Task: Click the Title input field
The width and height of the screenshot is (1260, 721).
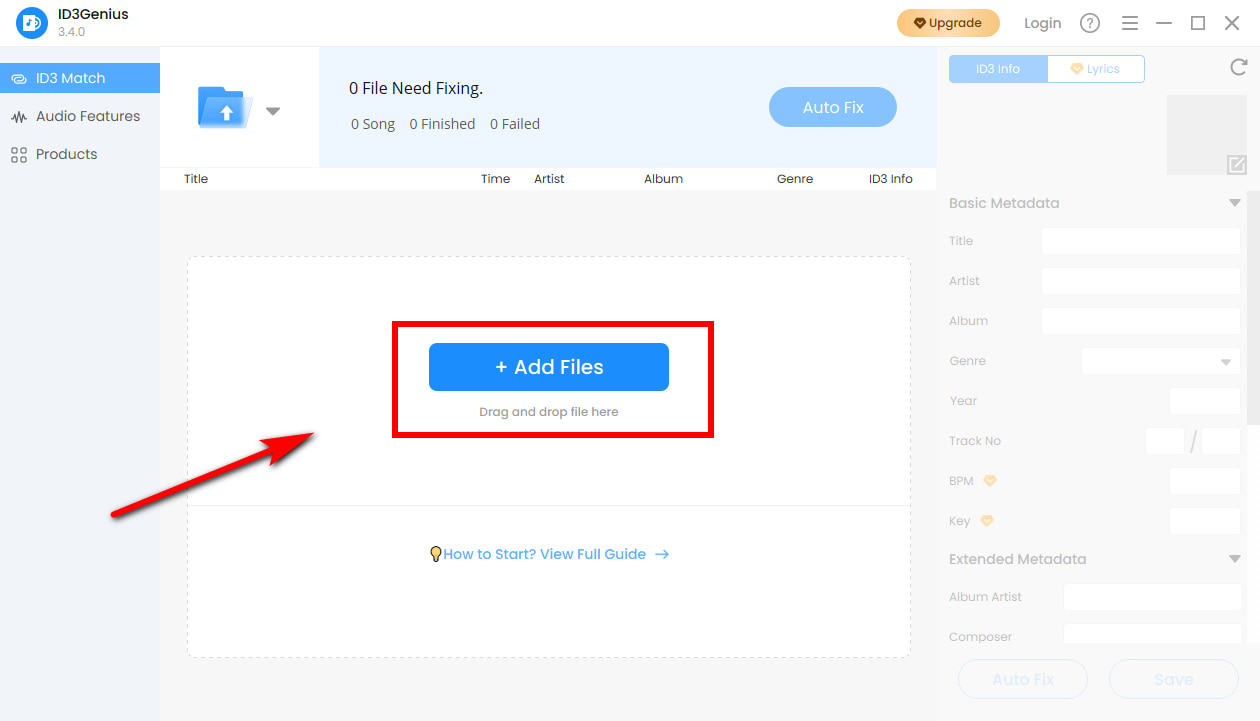Action: point(1140,241)
